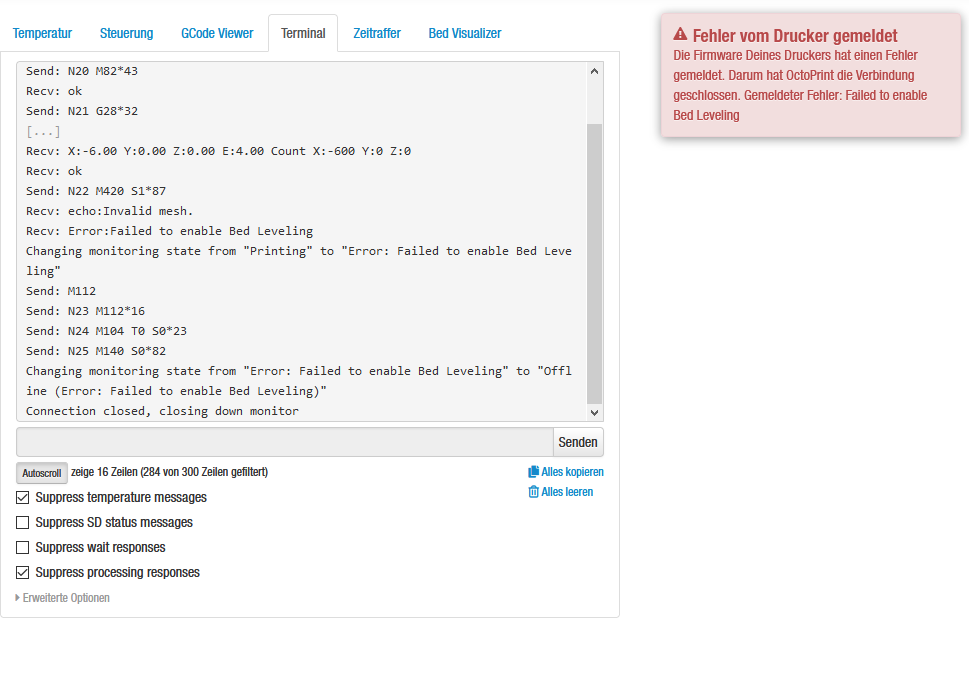Disable Suppress processing responses
Image resolution: width=969 pixels, height=673 pixels.
pyautogui.click(x=22, y=573)
